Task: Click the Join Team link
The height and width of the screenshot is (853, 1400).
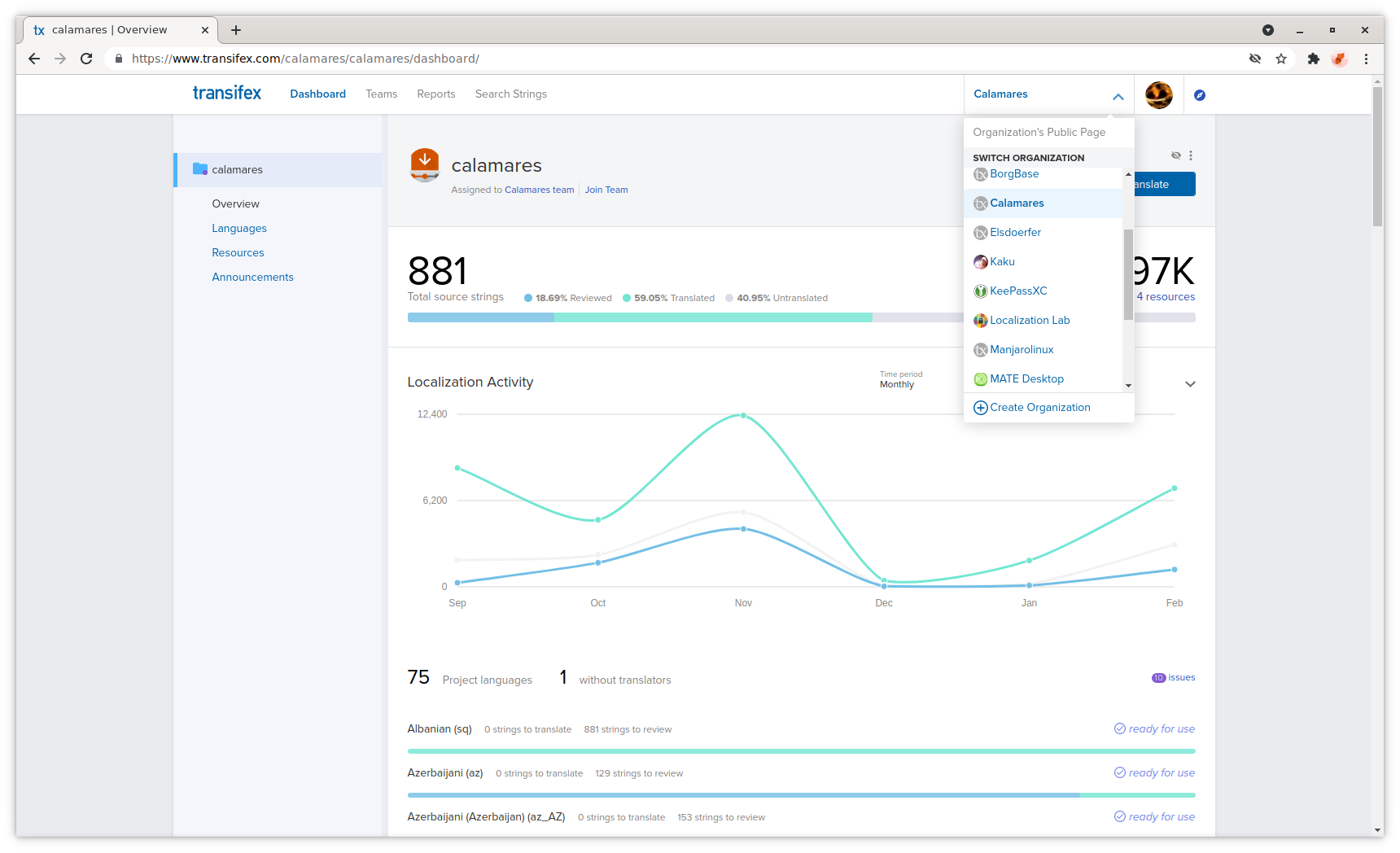Action: pyautogui.click(x=606, y=190)
